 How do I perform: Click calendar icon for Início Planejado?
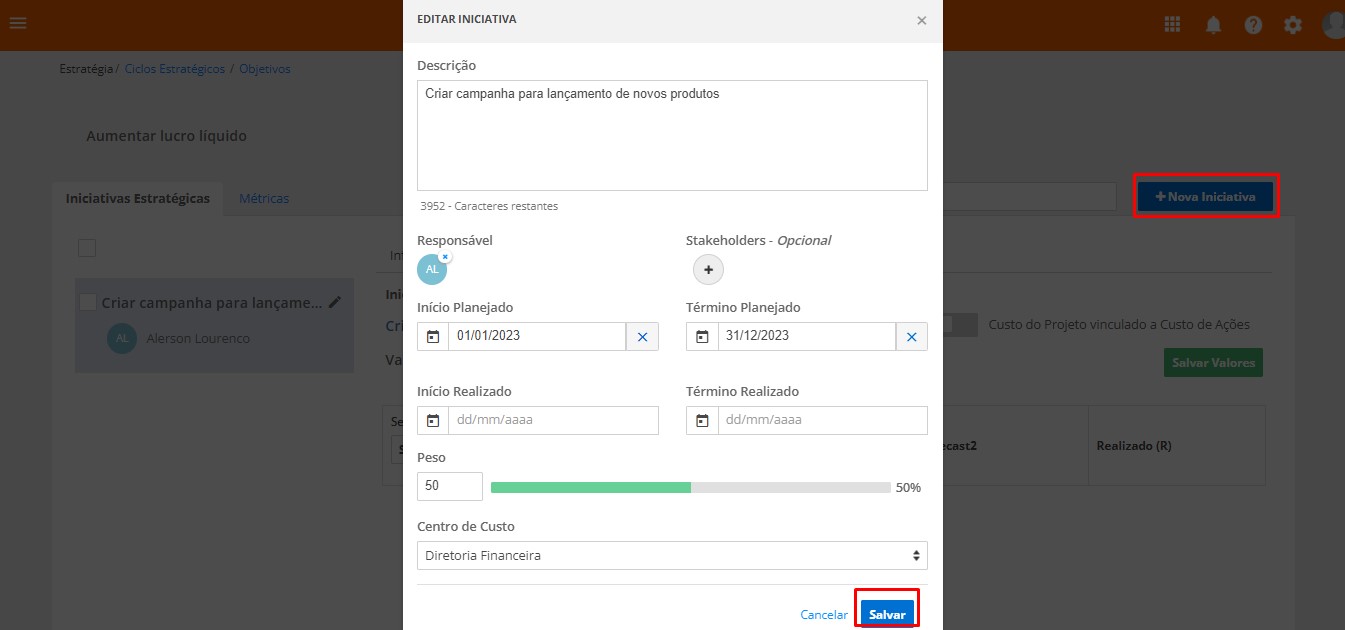(433, 337)
